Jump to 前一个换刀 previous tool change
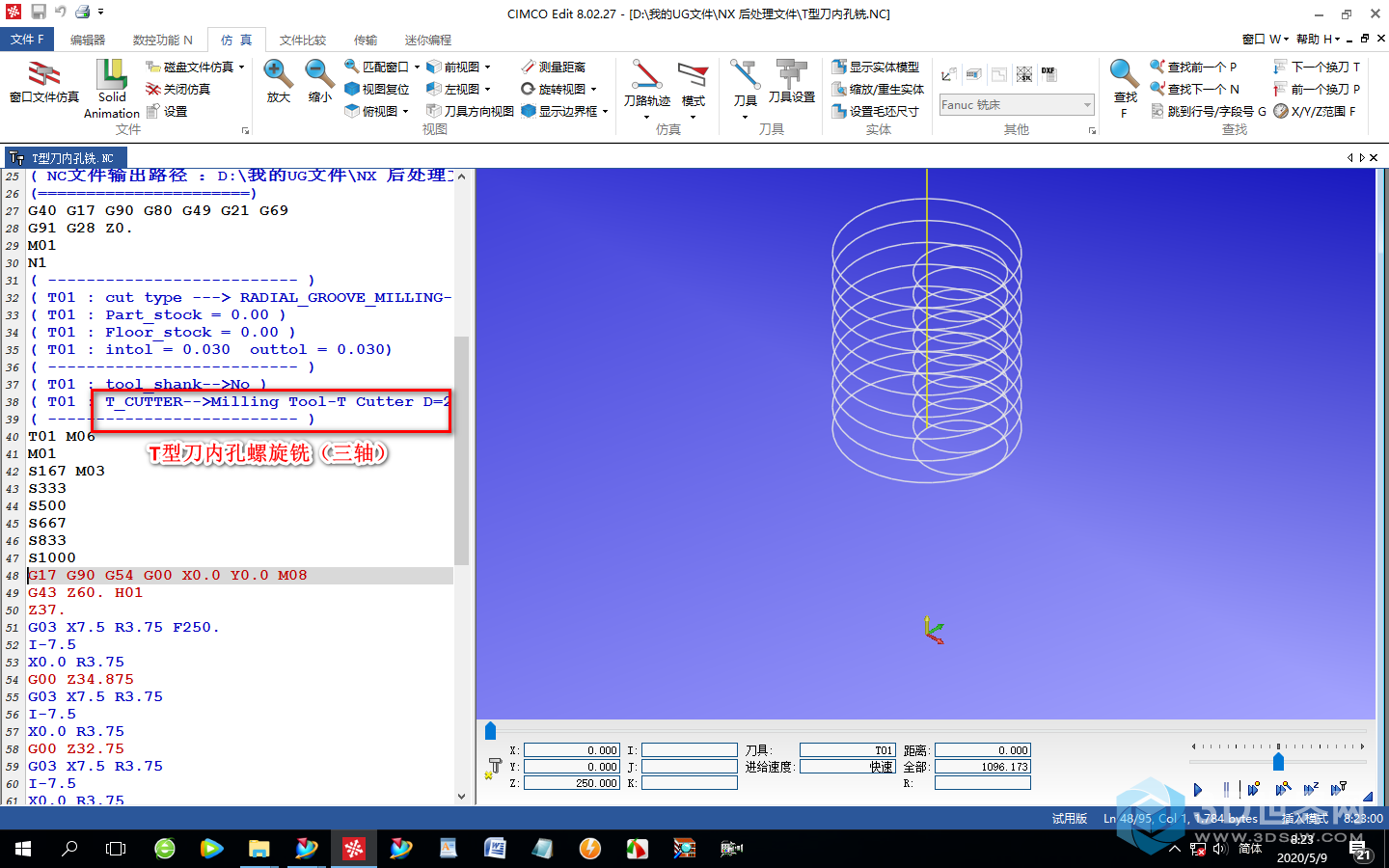1389x868 pixels. pyautogui.click(x=1317, y=89)
